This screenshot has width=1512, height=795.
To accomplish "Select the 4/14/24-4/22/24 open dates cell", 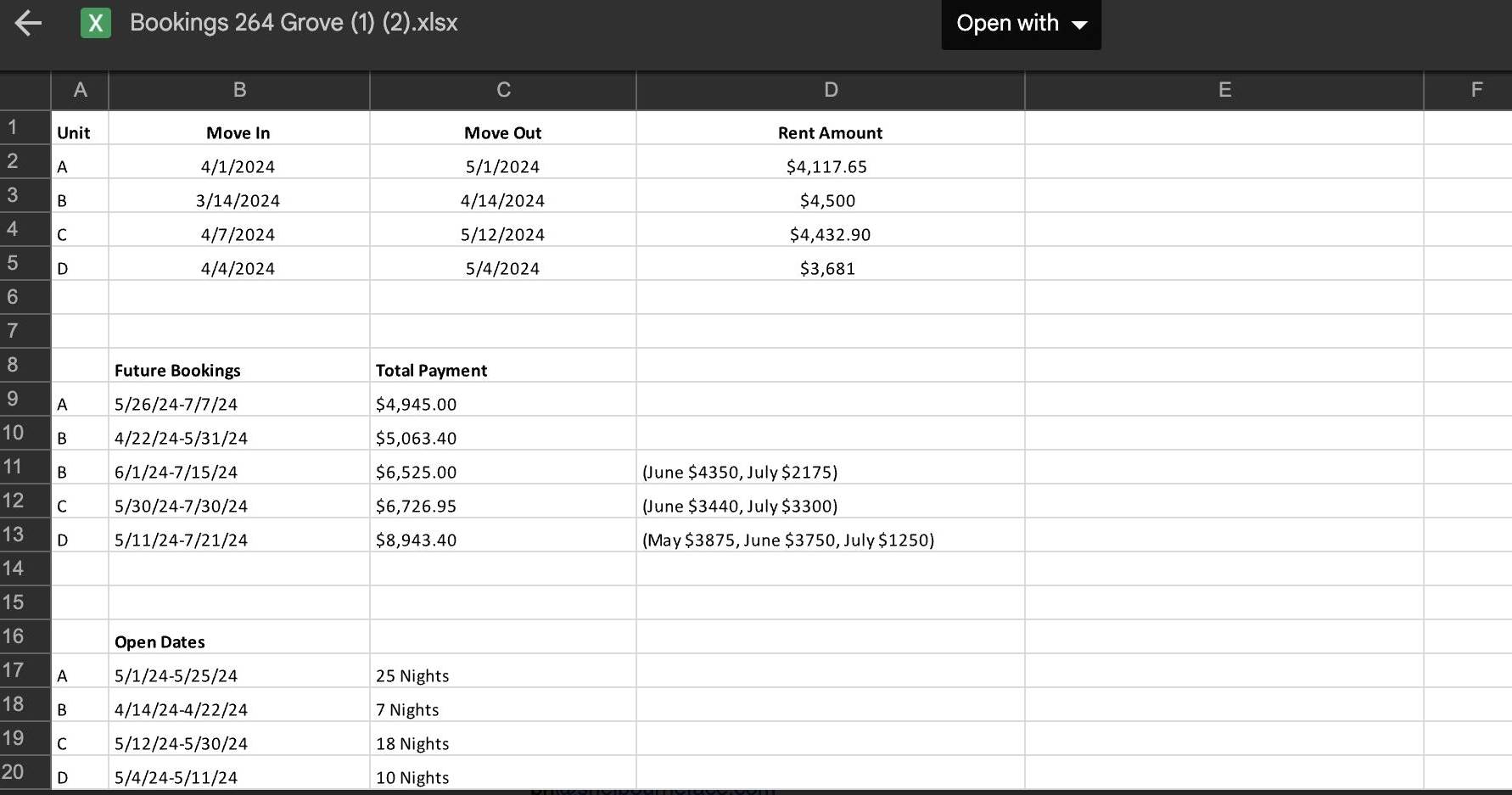I will [239, 705].
